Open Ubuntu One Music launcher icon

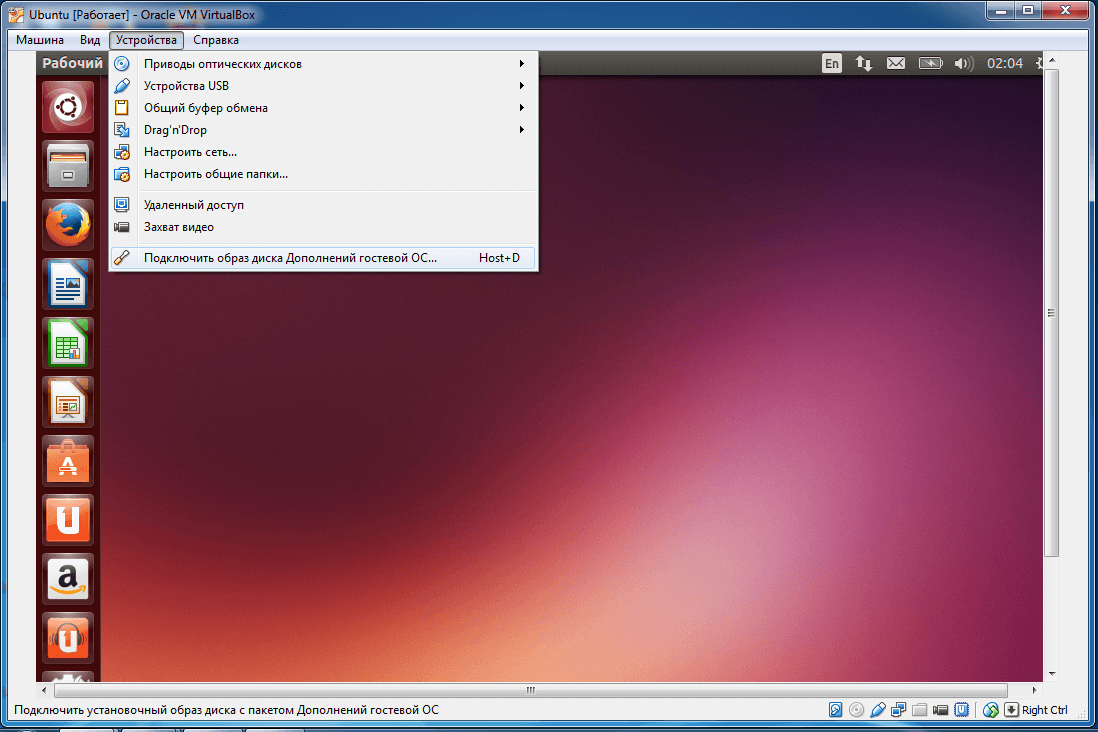(x=68, y=638)
